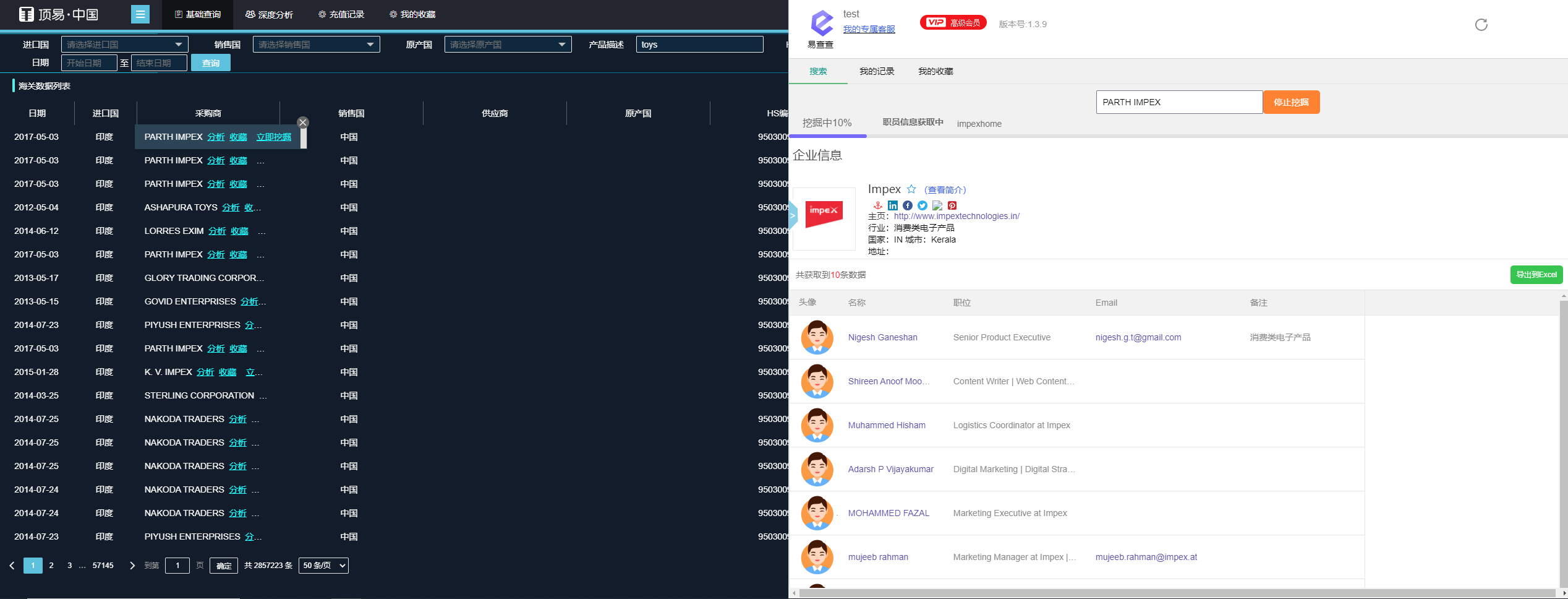Click the horizontal scrollbar at the panel bottom
Image resolution: width=1568 pixels, height=599 pixels.
tap(1178, 593)
